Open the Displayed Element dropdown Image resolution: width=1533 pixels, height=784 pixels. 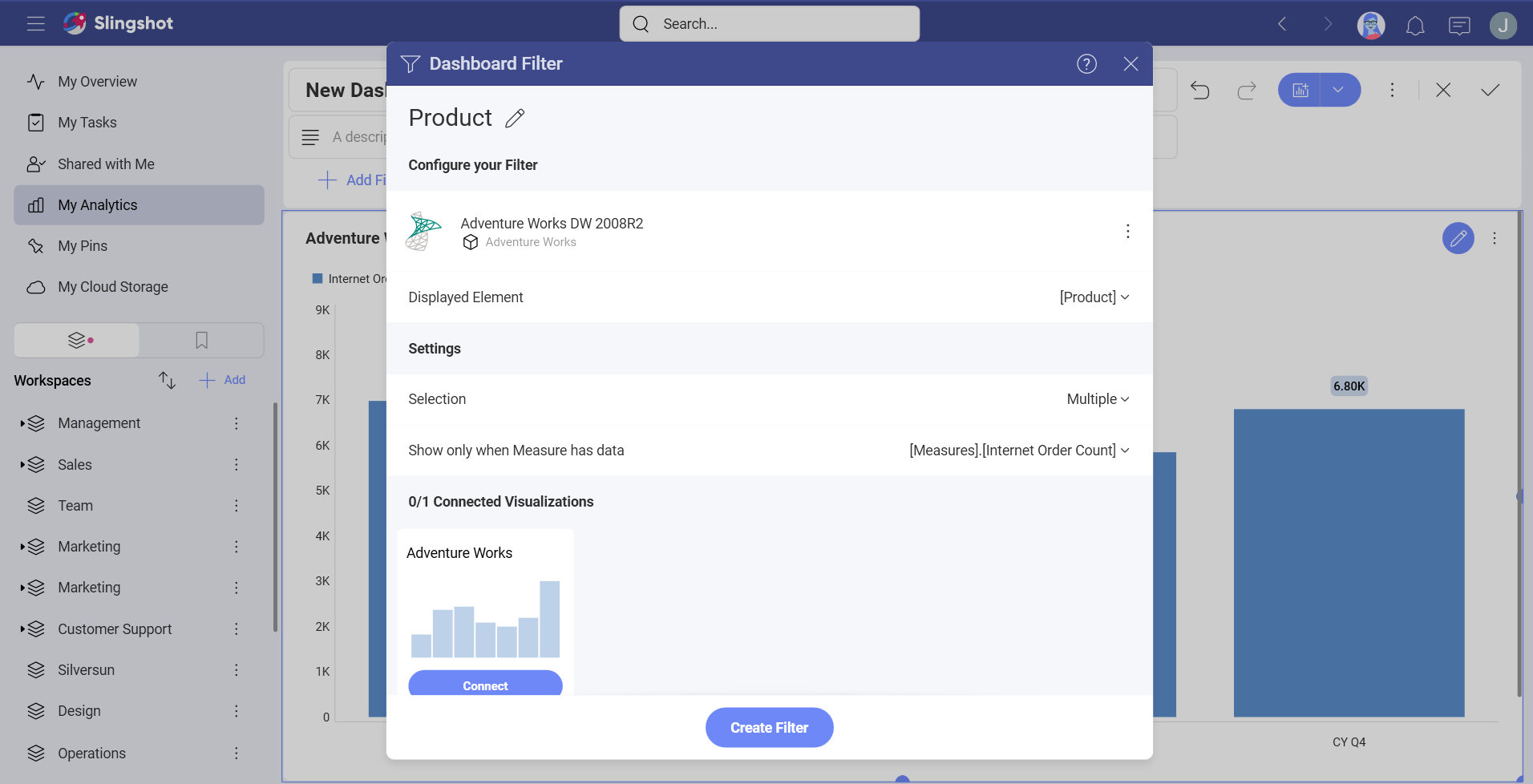[1094, 297]
